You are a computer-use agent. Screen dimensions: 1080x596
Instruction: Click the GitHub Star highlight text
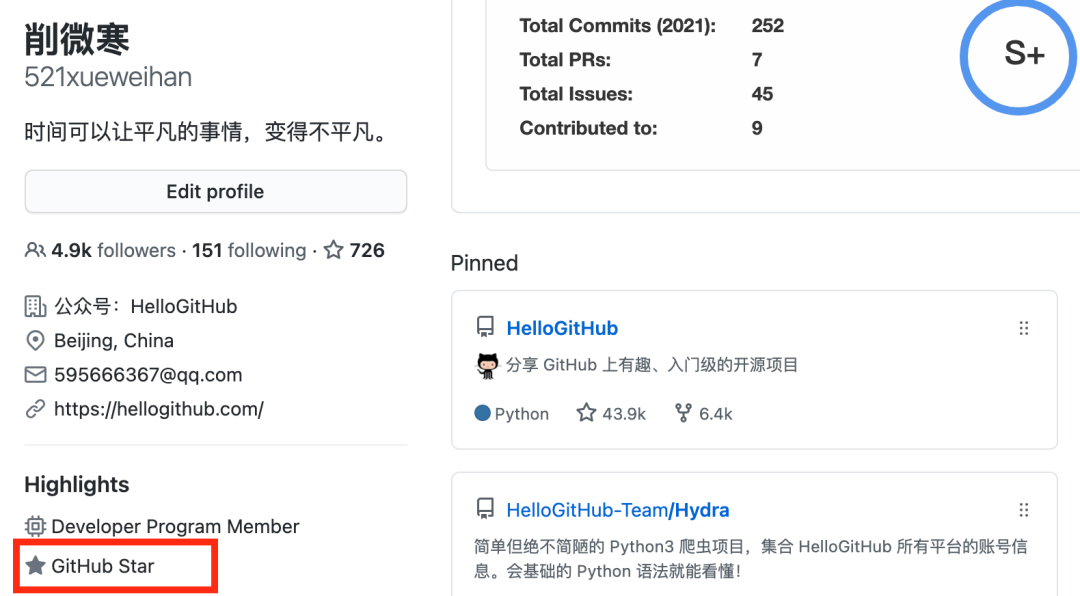pos(103,566)
